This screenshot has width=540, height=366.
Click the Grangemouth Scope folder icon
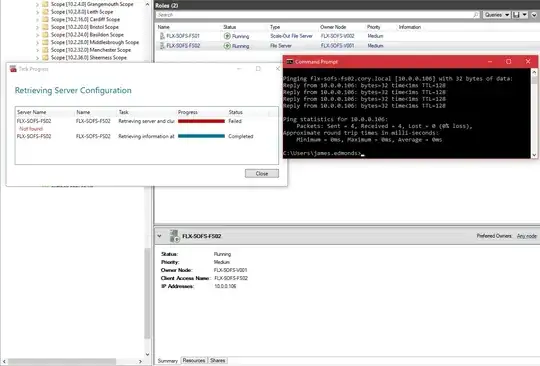(x=45, y=4)
